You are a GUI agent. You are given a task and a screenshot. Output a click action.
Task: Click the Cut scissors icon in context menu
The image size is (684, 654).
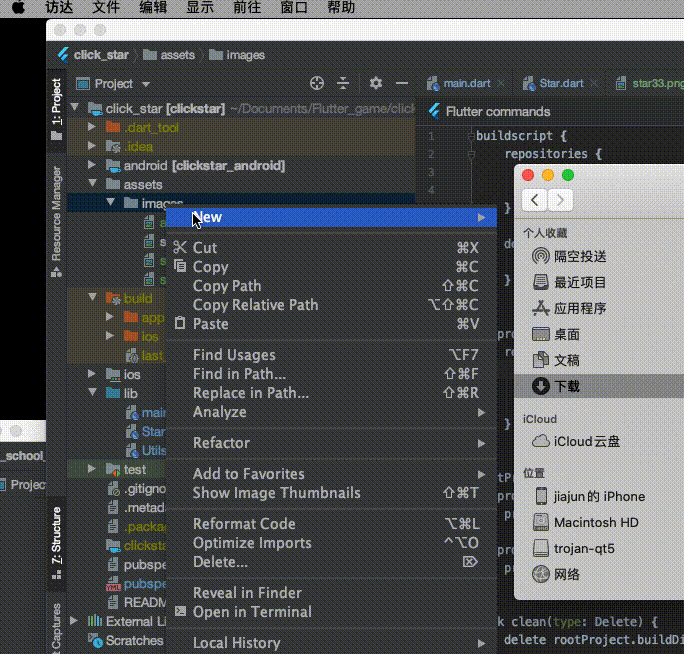point(180,247)
